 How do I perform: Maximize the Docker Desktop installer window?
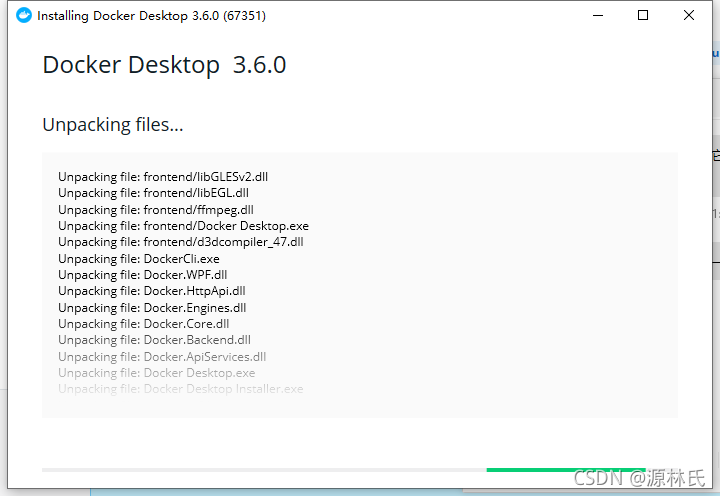click(x=643, y=15)
